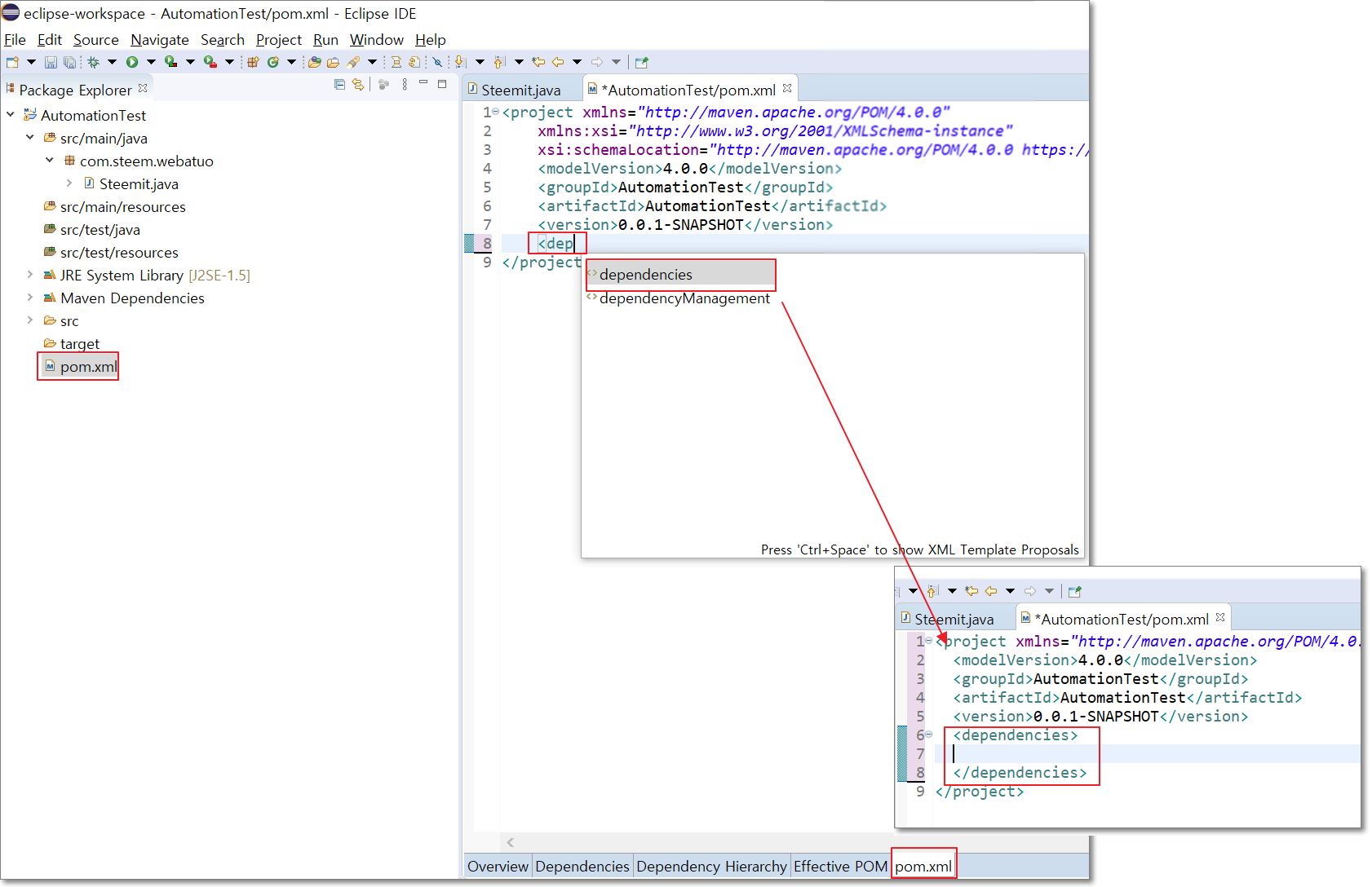Collapse the src/main/java folder

point(30,138)
